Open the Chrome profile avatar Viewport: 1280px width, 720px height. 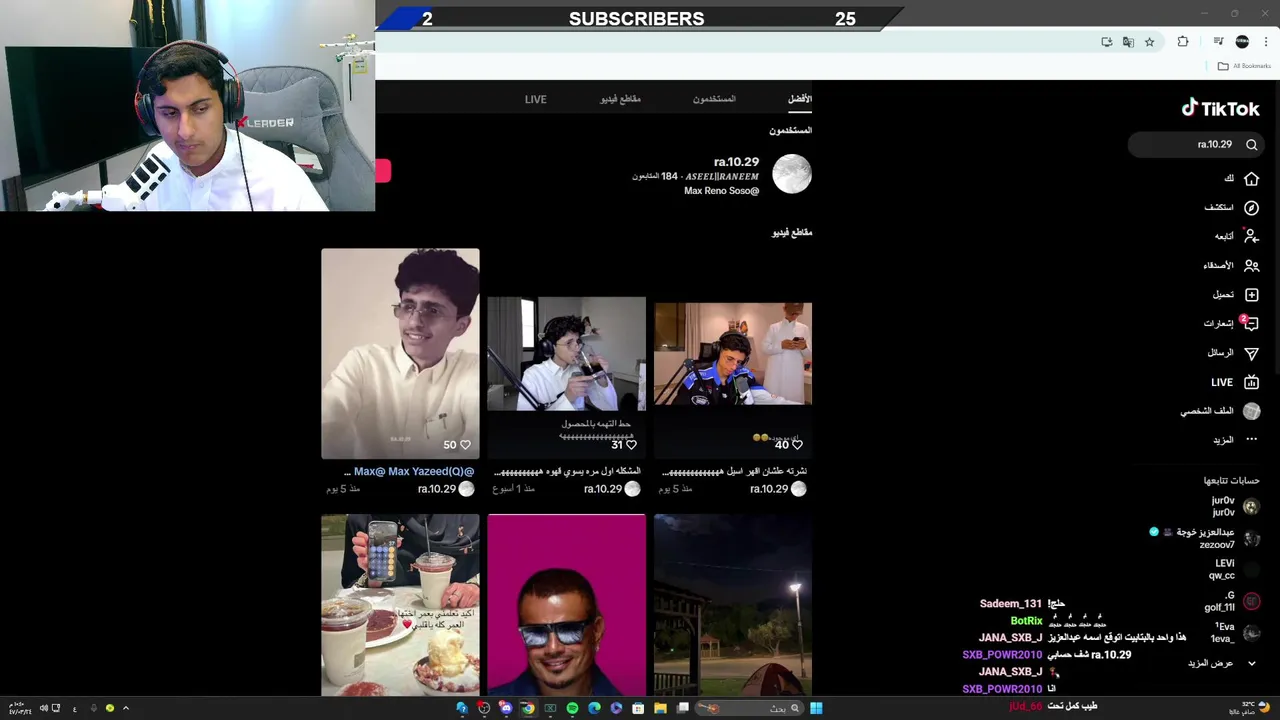1242,42
